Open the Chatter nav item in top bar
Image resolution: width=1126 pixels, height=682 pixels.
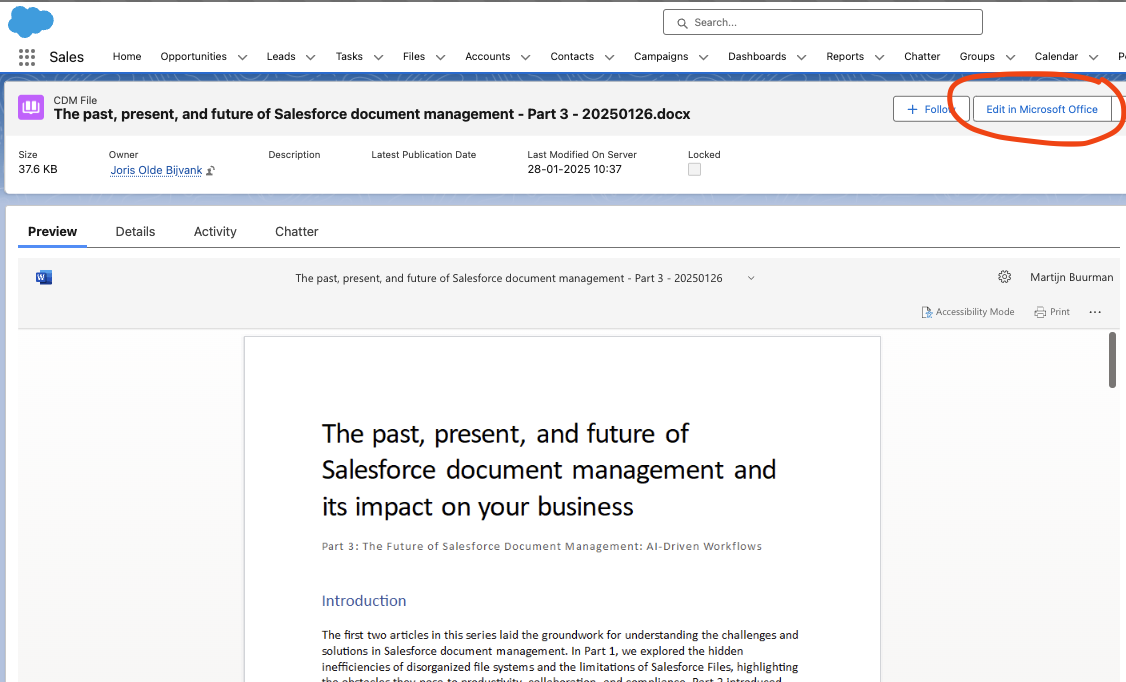coord(922,56)
